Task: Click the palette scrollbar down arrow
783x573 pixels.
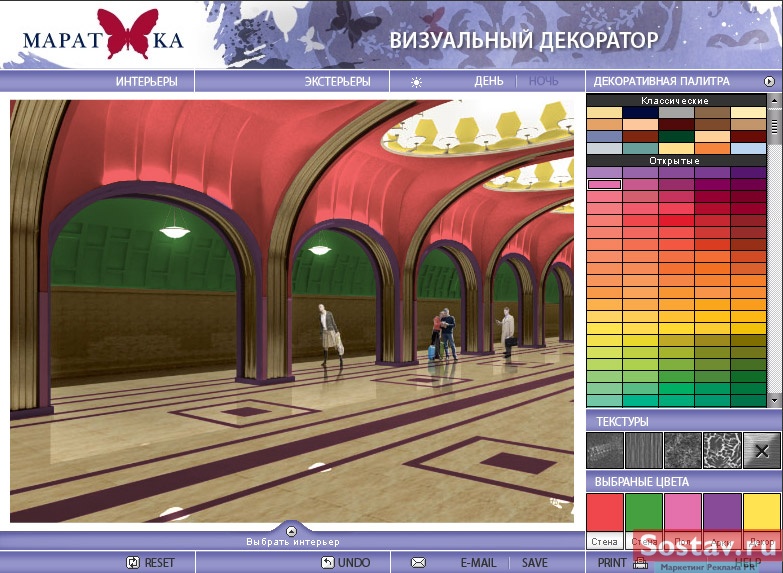Action: (x=775, y=401)
